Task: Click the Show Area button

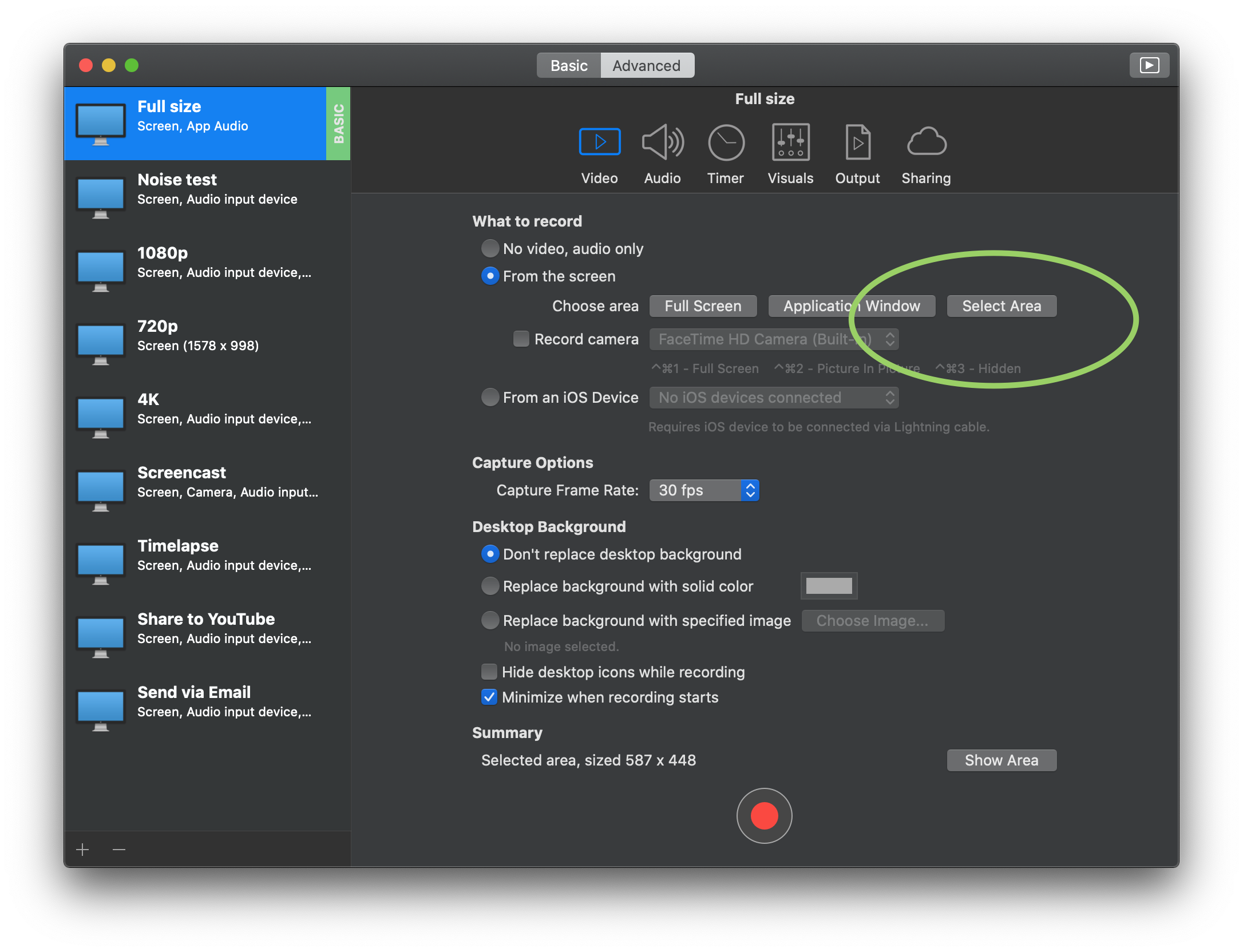Action: [x=1001, y=760]
